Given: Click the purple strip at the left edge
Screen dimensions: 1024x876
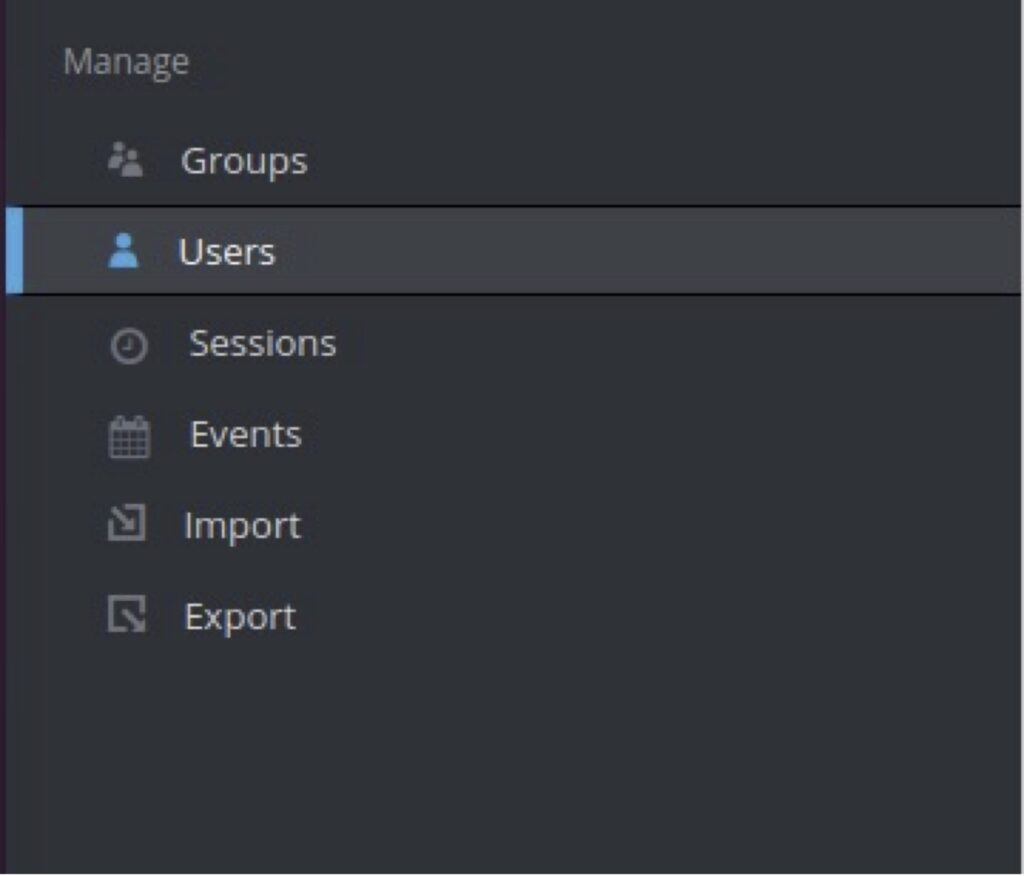Looking at the screenshot, I should pos(3,500).
